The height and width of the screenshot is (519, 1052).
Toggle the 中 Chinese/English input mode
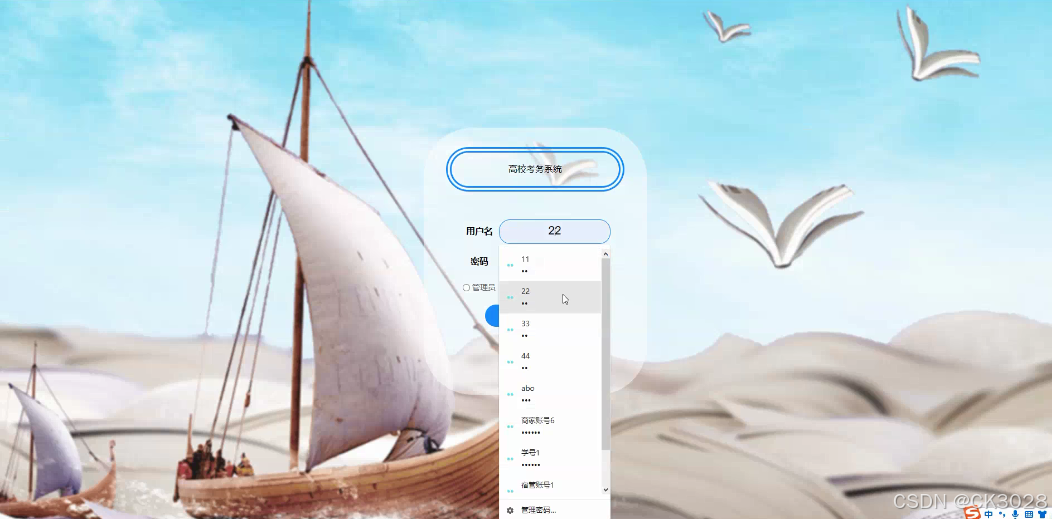(x=988, y=514)
